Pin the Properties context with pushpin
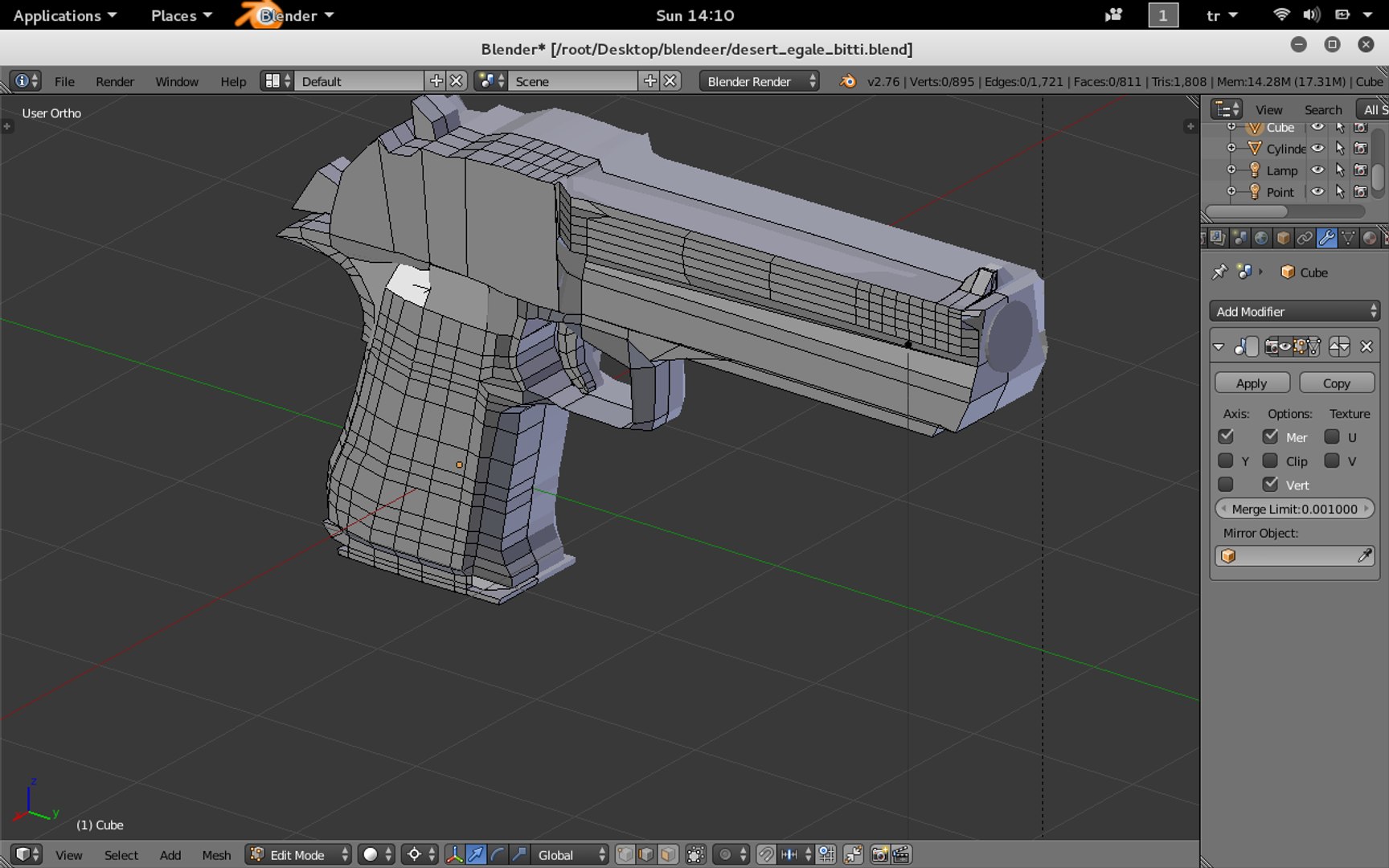This screenshot has height=868, width=1389. [1219, 272]
